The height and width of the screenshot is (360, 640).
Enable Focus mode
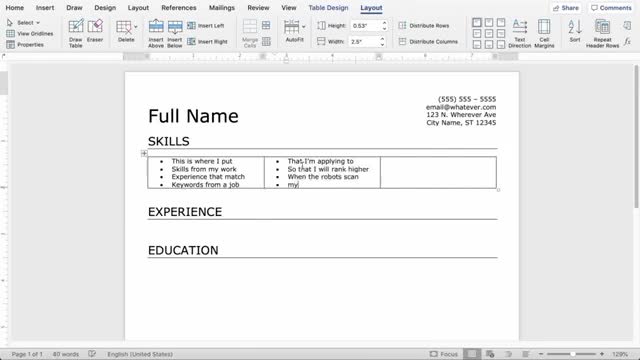[444, 354]
